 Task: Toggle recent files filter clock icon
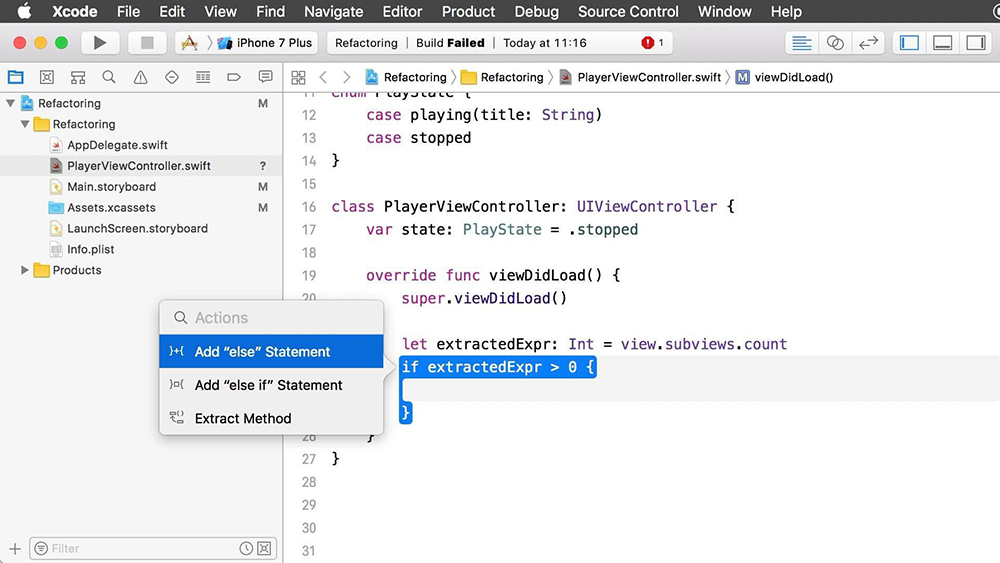246,548
